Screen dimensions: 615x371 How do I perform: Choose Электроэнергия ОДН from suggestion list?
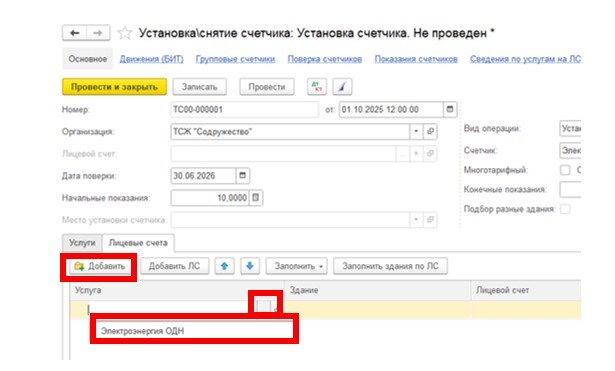194,331
